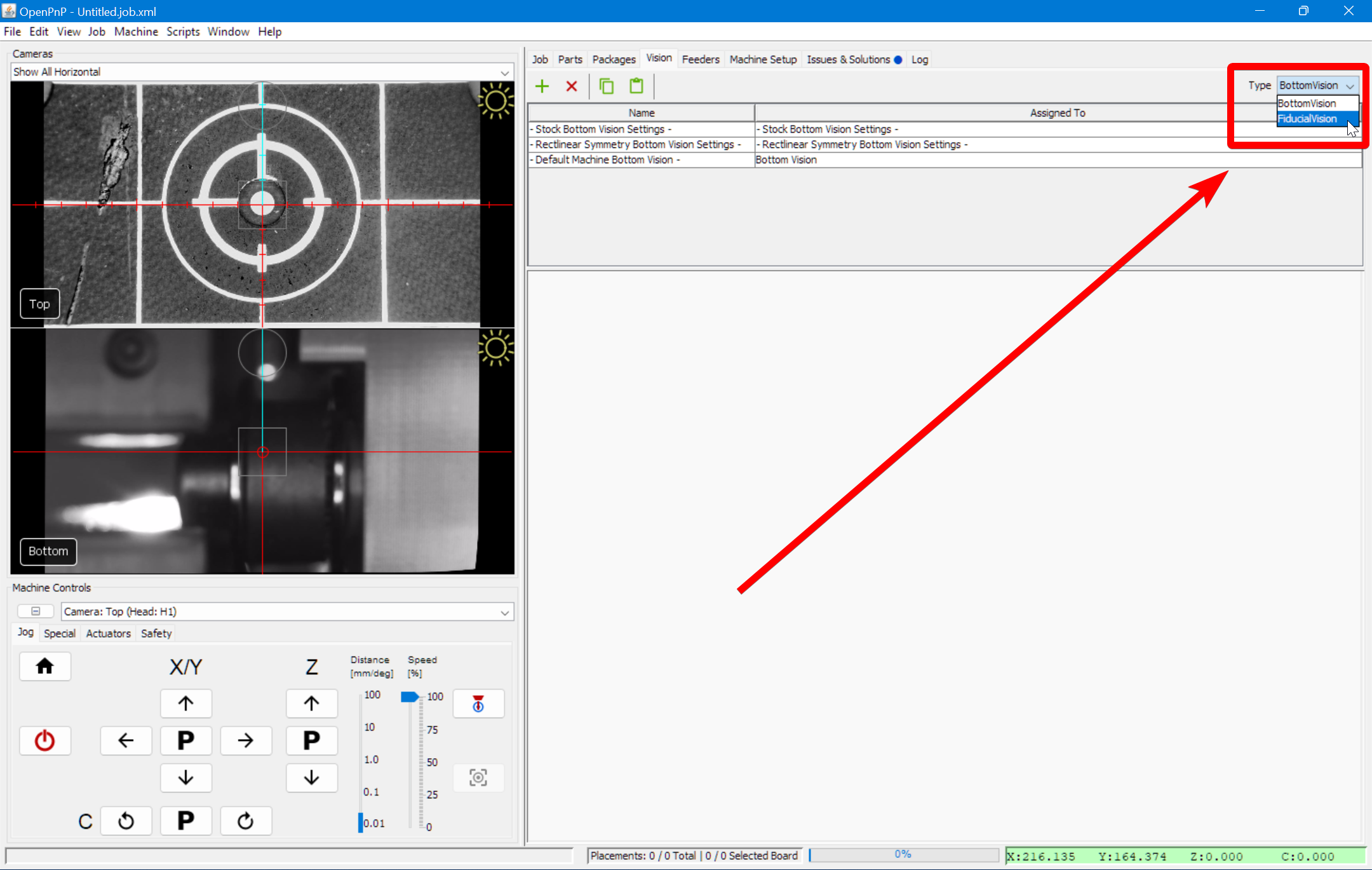Toggle the Top camera lighting
The height and width of the screenshot is (870, 1372).
[x=496, y=100]
